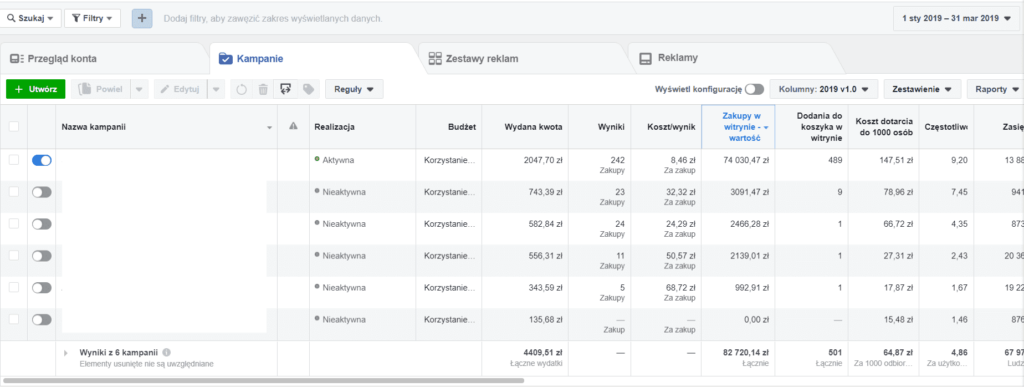
Task: Check the checkbox for the 743,39 zł row
Action: pos(14,192)
